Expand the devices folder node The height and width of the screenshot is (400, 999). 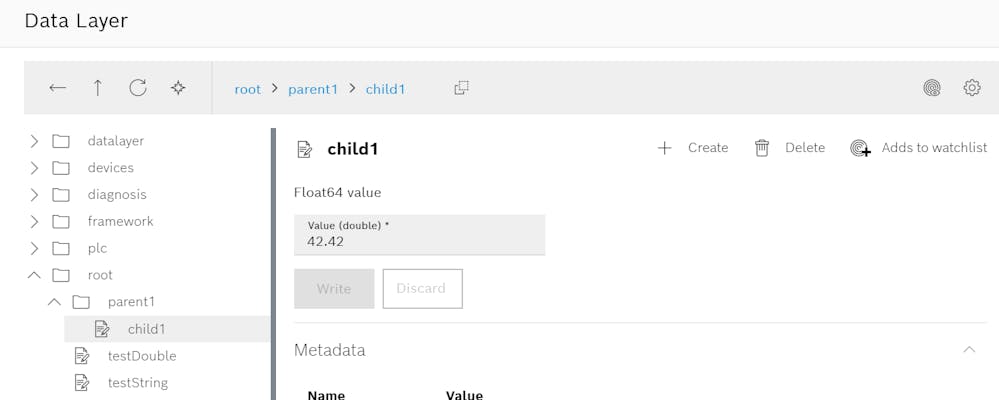click(34, 168)
